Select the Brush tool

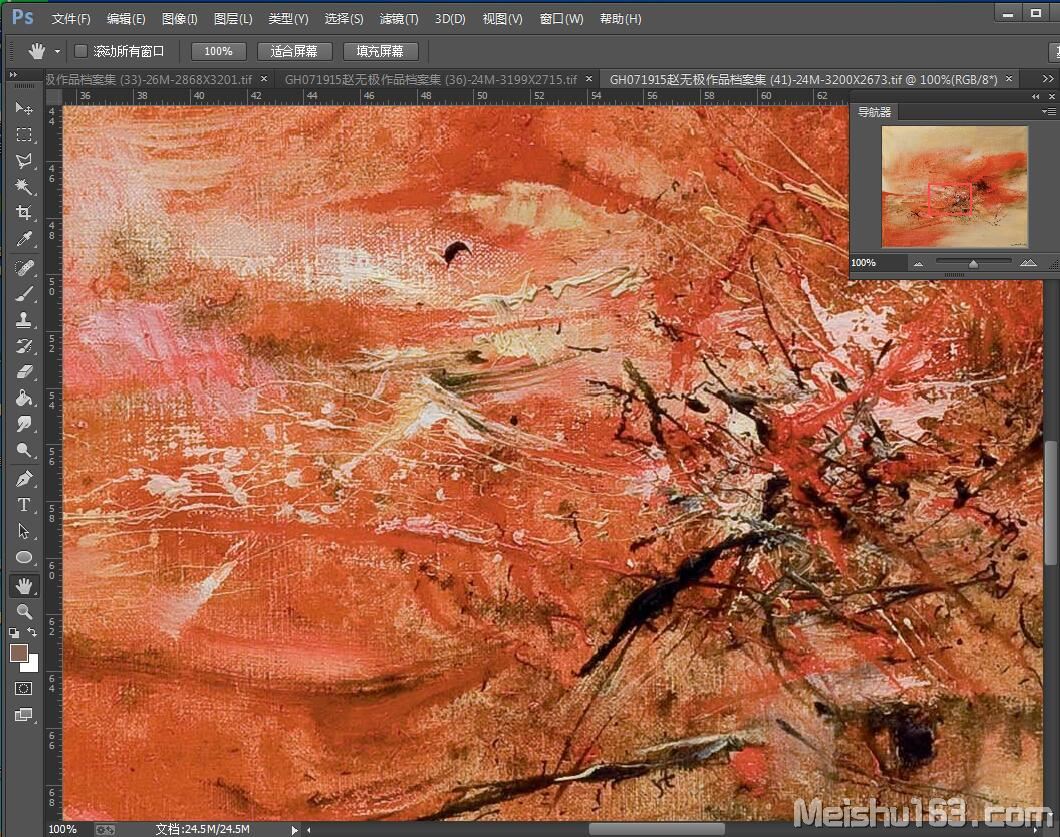click(x=24, y=294)
